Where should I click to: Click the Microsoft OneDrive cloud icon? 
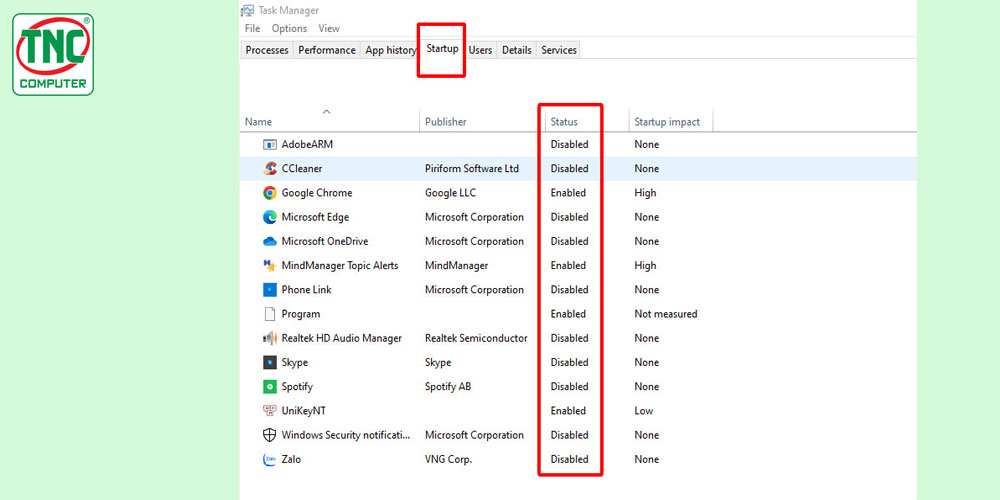click(x=270, y=242)
